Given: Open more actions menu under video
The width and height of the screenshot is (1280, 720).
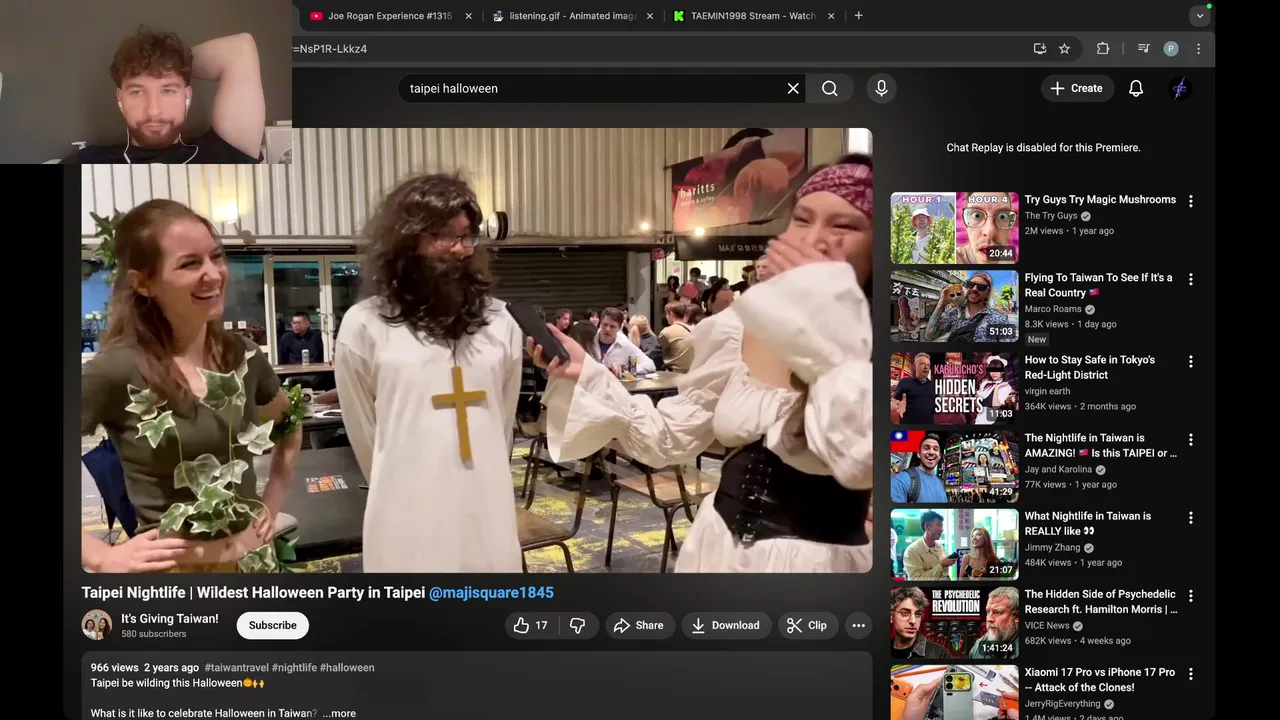Looking at the screenshot, I should [x=858, y=625].
